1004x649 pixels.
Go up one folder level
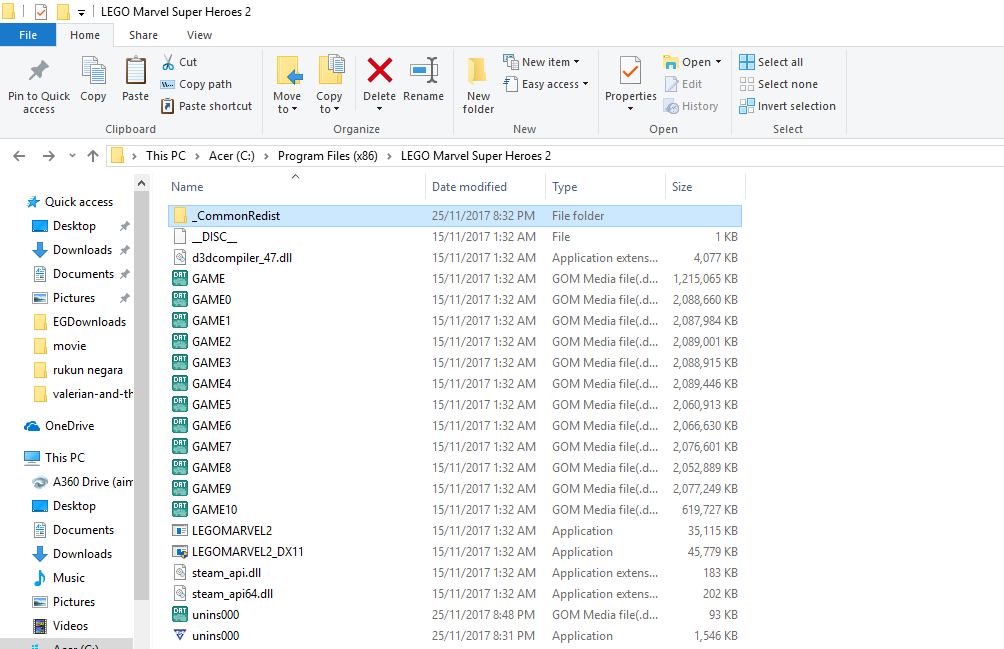tap(93, 156)
